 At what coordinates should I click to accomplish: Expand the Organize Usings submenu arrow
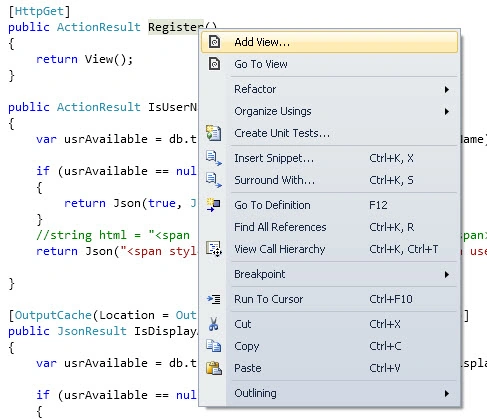click(x=447, y=111)
